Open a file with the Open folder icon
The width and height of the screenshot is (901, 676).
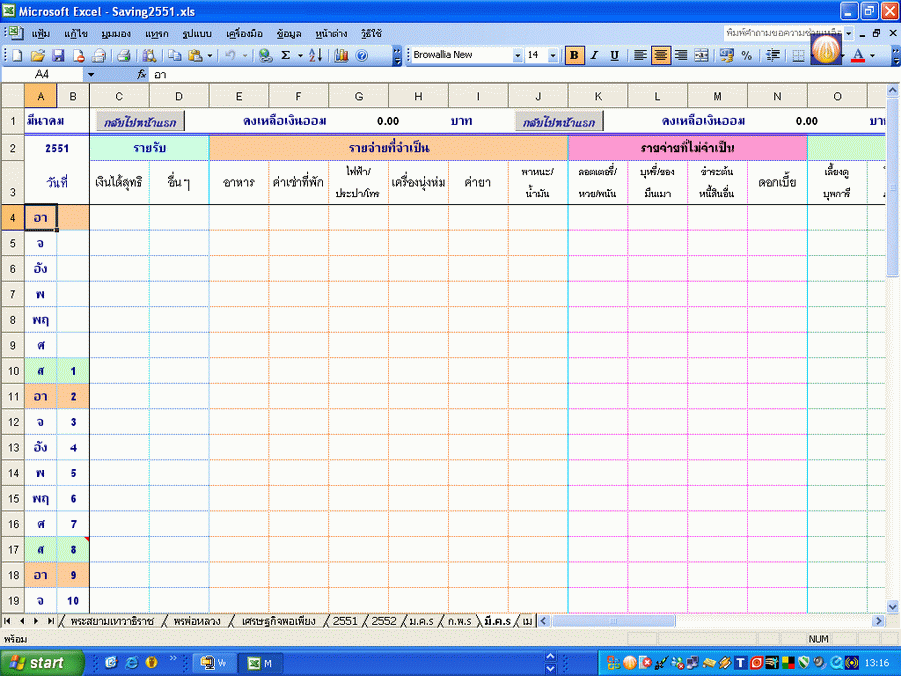coord(38,56)
